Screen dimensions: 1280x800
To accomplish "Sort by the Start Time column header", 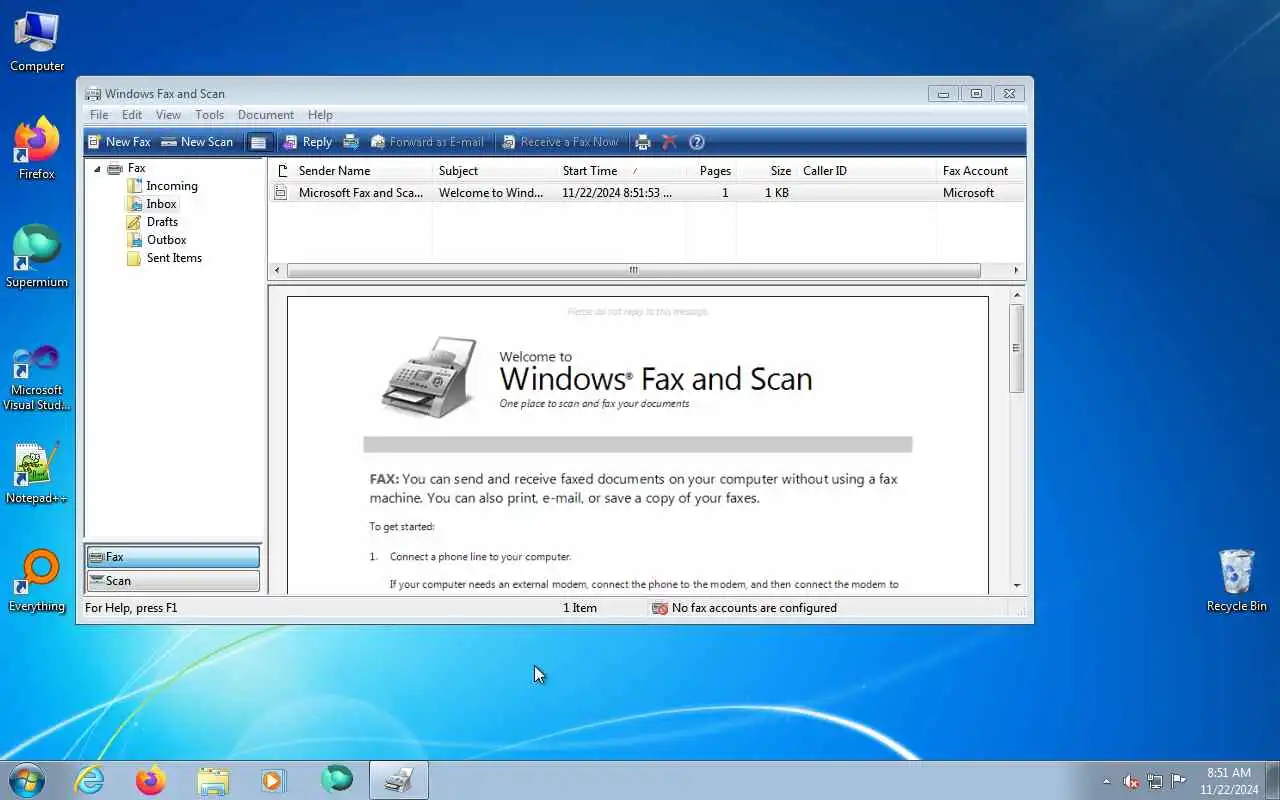I will (x=621, y=171).
